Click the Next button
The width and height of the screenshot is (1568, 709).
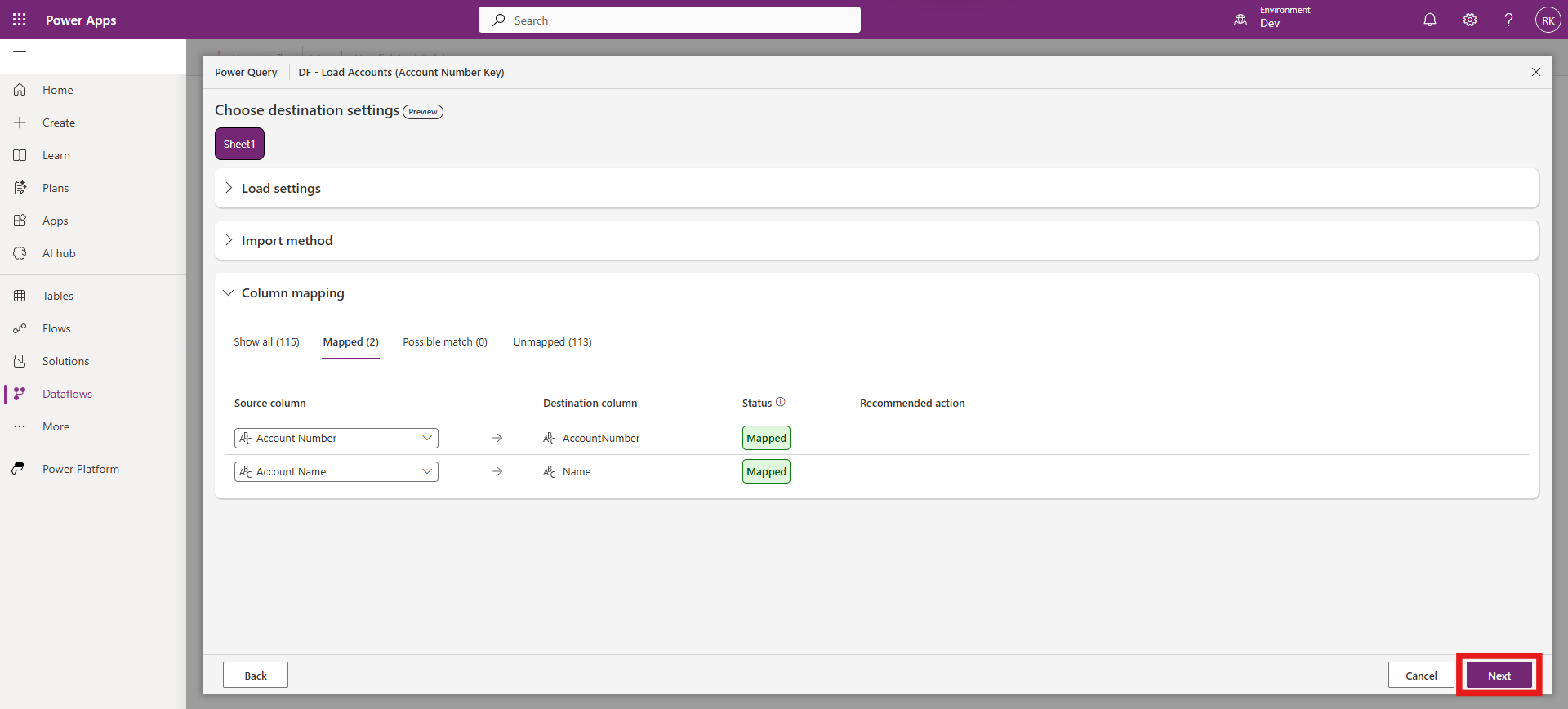1499,676
